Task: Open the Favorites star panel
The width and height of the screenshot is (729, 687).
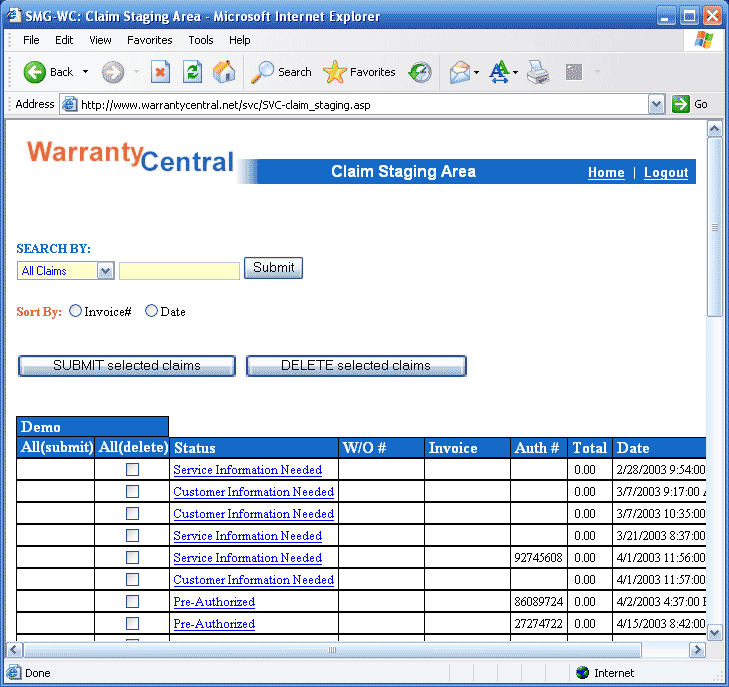Action: [335, 73]
